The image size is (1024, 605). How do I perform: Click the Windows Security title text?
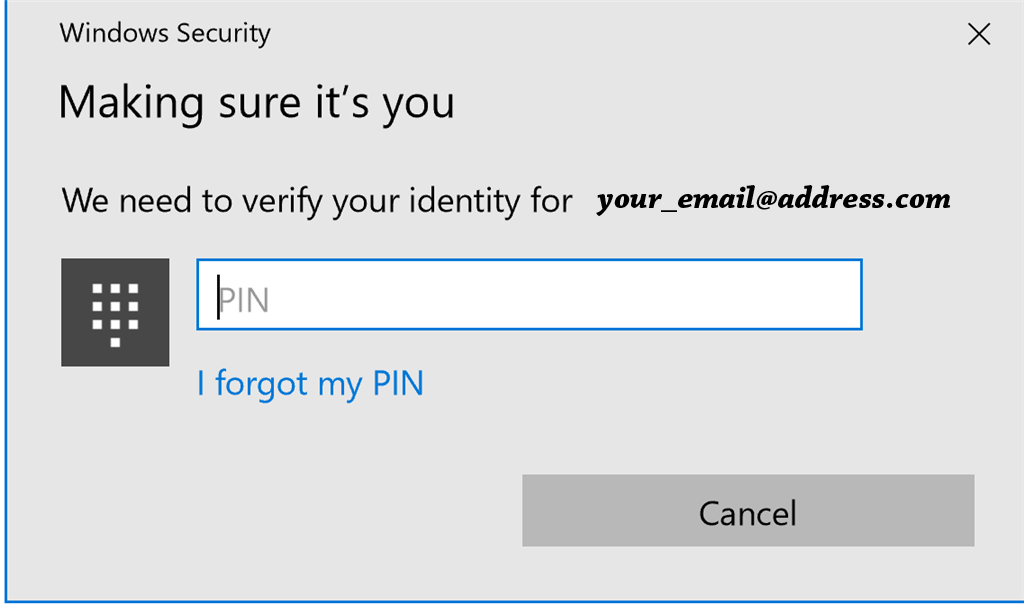[x=165, y=33]
